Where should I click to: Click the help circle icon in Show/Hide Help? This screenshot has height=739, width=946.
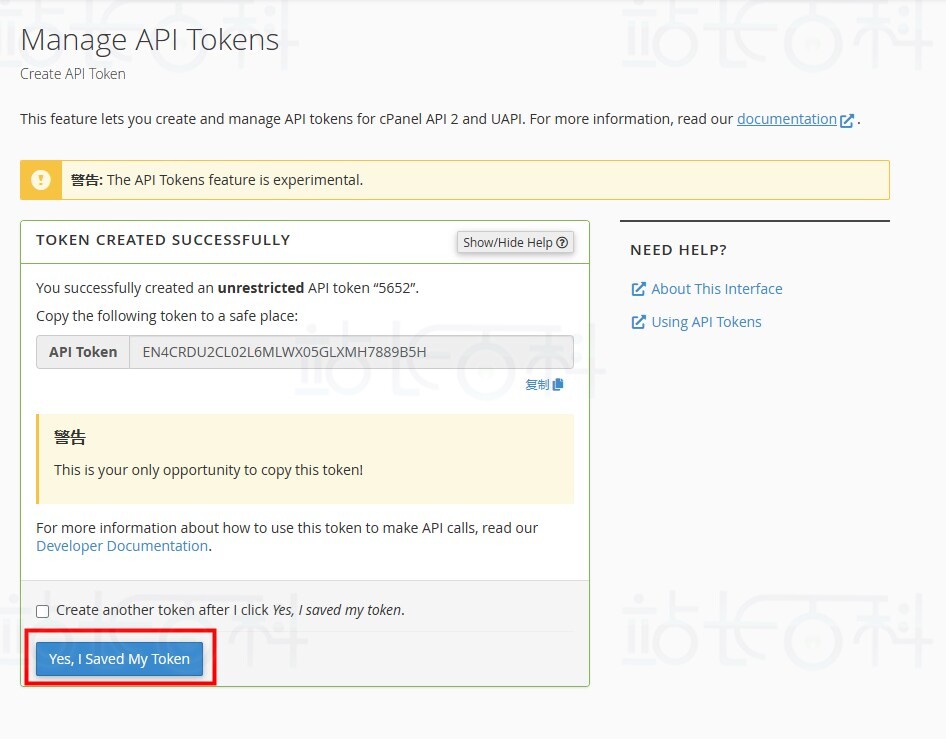point(562,243)
